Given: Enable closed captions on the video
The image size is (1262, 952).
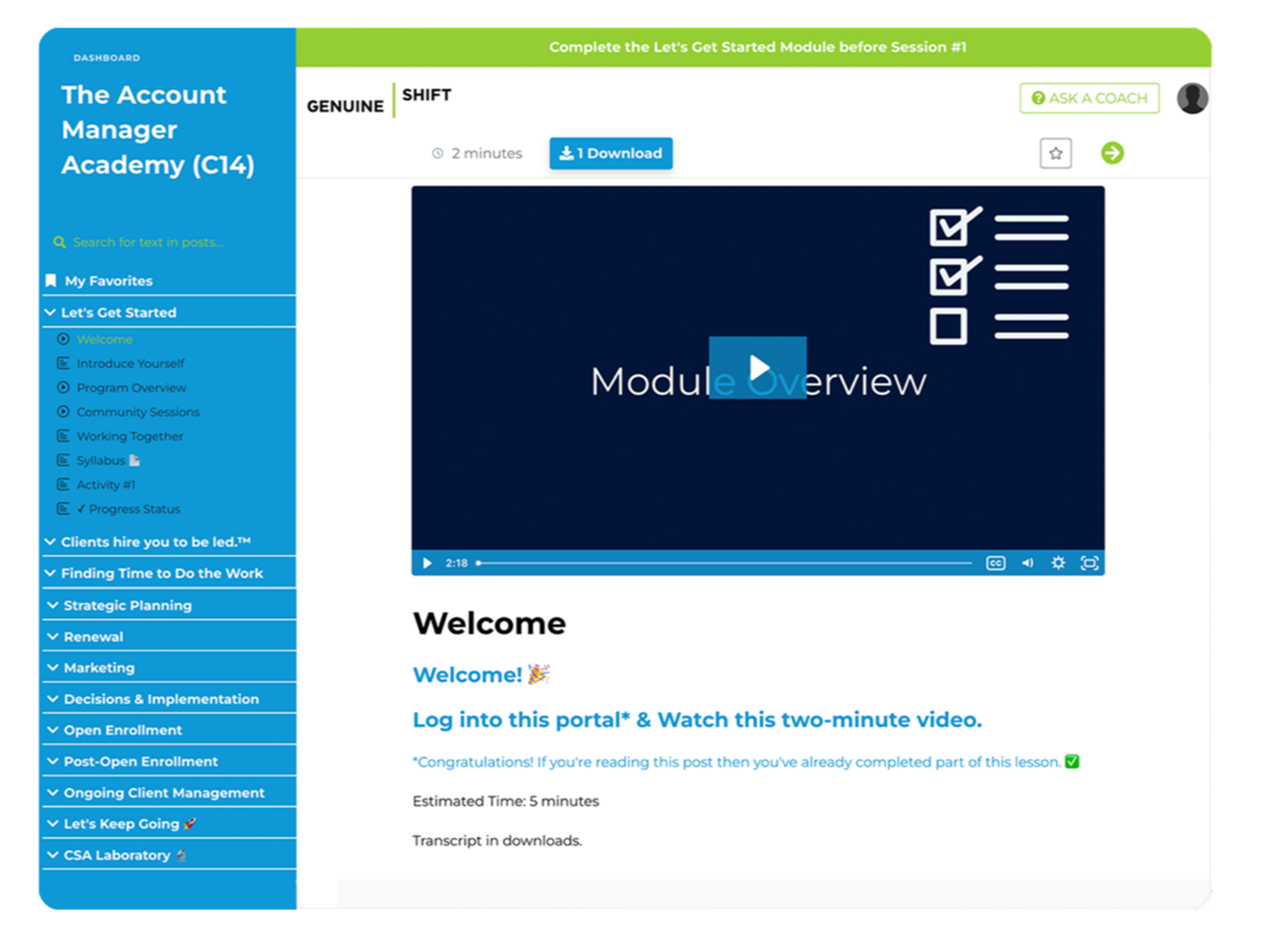Looking at the screenshot, I should tap(995, 562).
